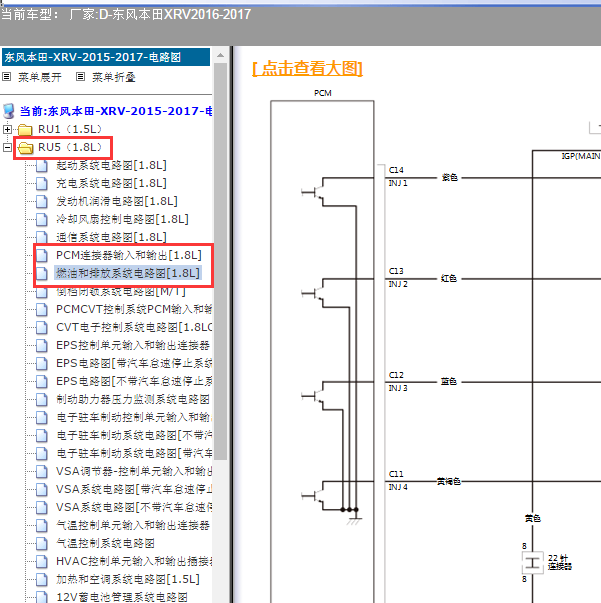
Task: Open 发动机润滑电路图[1.8L] item
Action: point(117,202)
